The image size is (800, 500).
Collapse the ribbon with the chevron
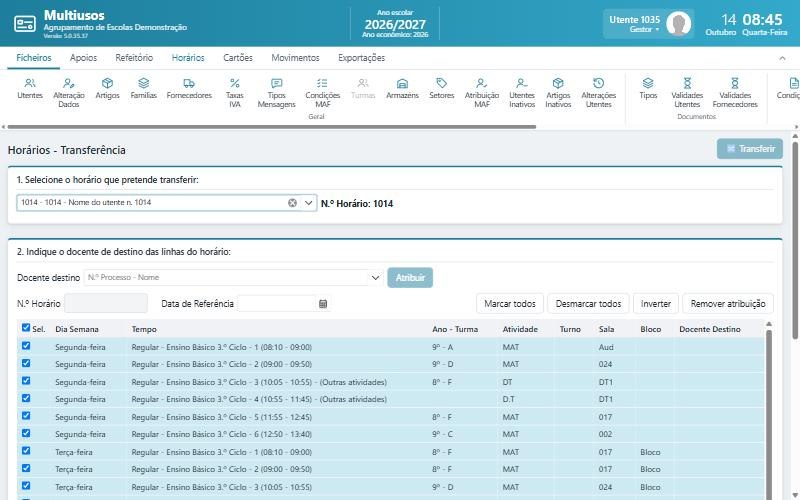click(782, 58)
